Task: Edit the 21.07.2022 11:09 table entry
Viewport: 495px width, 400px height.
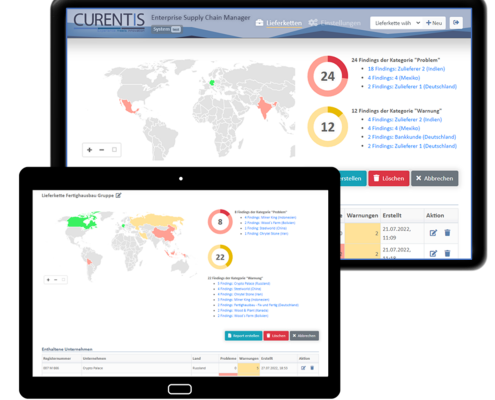Action: click(x=433, y=233)
